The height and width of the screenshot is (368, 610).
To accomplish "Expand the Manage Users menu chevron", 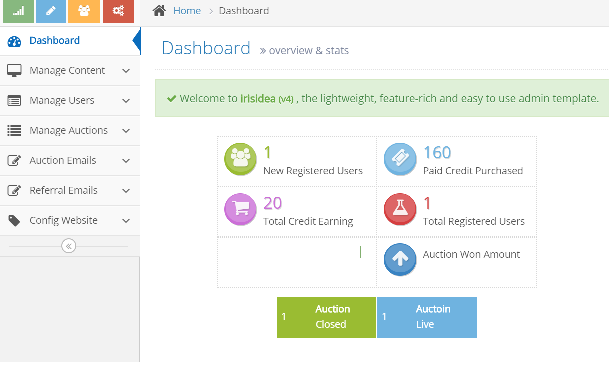I will coord(126,101).
